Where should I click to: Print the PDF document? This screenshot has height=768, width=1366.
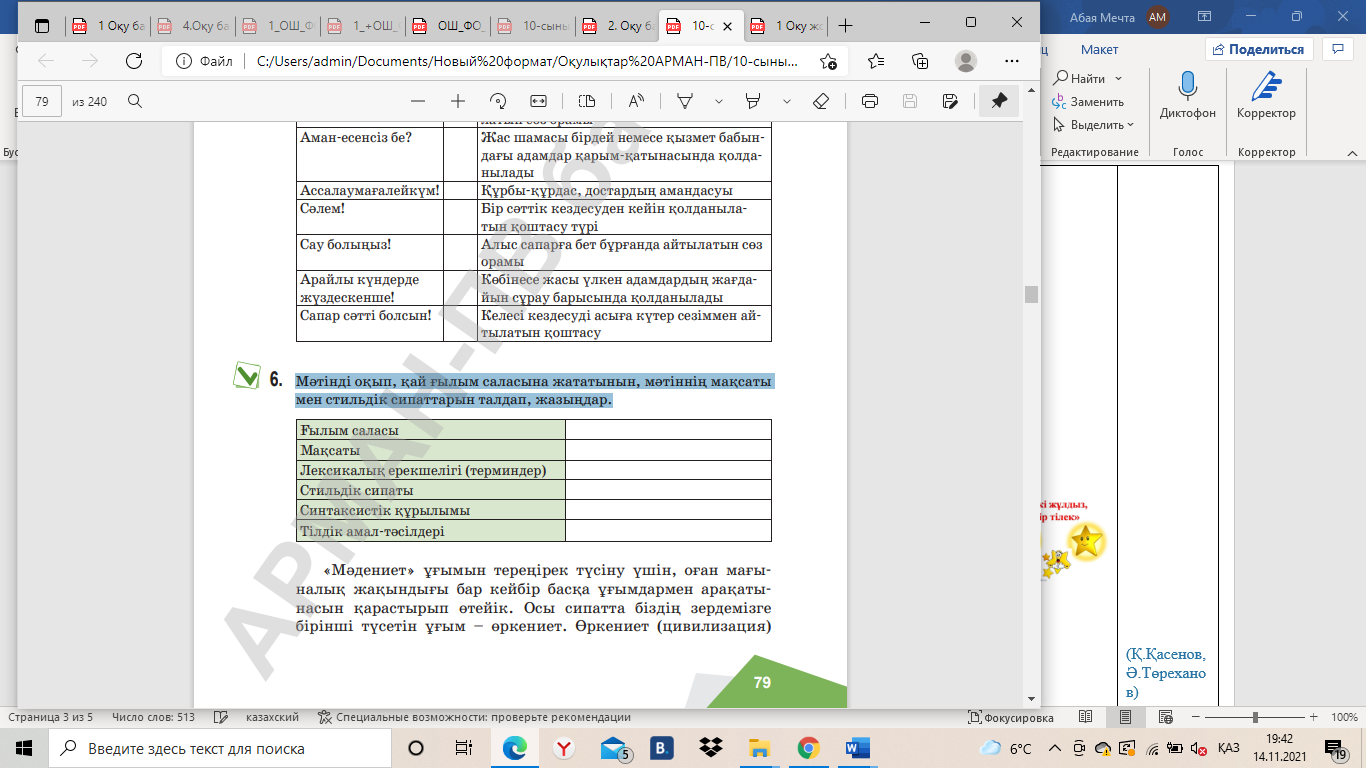(x=870, y=101)
